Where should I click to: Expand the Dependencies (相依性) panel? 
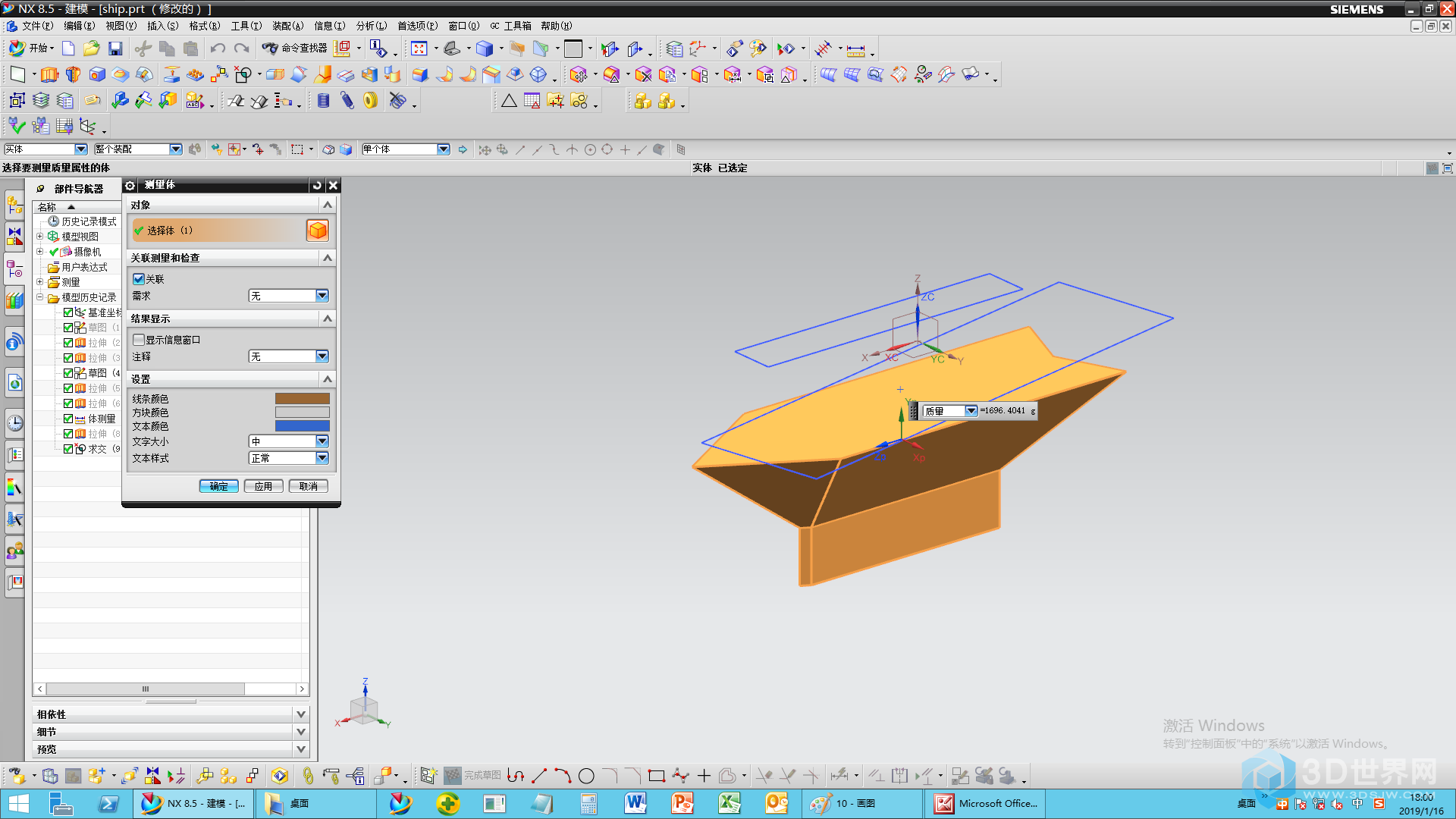pyautogui.click(x=301, y=714)
